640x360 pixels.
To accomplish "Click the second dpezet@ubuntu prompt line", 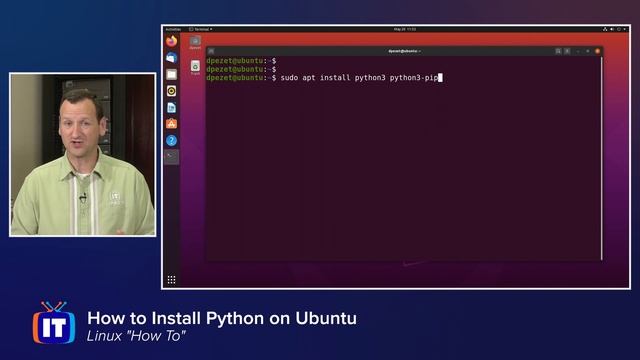I will click(241, 69).
